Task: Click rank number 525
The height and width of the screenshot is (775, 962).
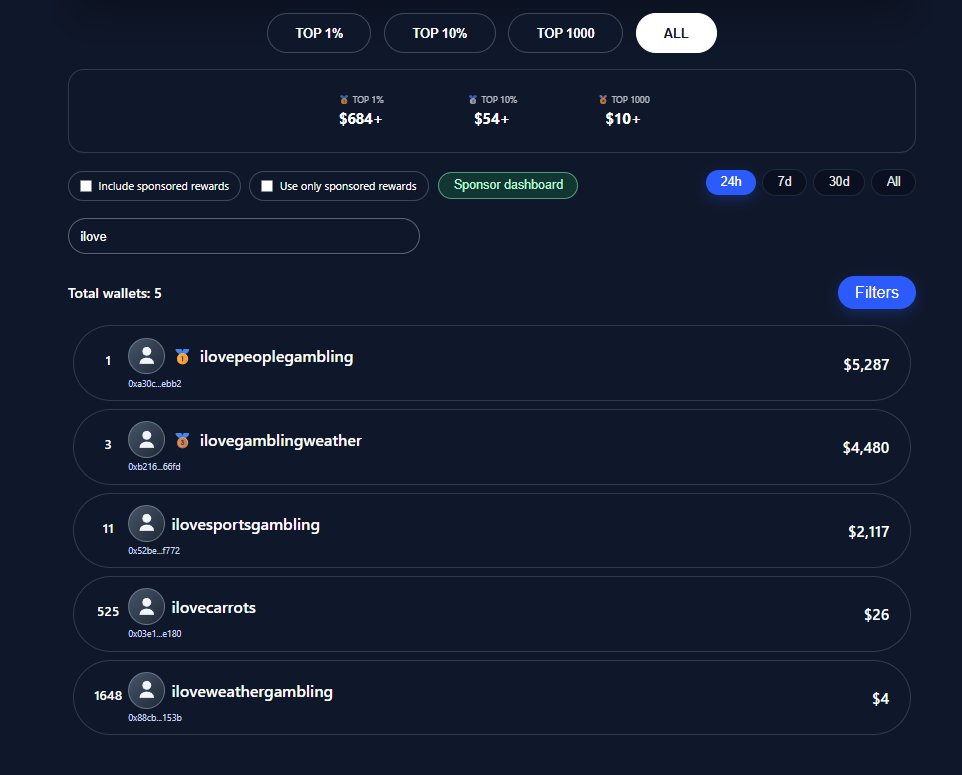Action: click(108, 612)
